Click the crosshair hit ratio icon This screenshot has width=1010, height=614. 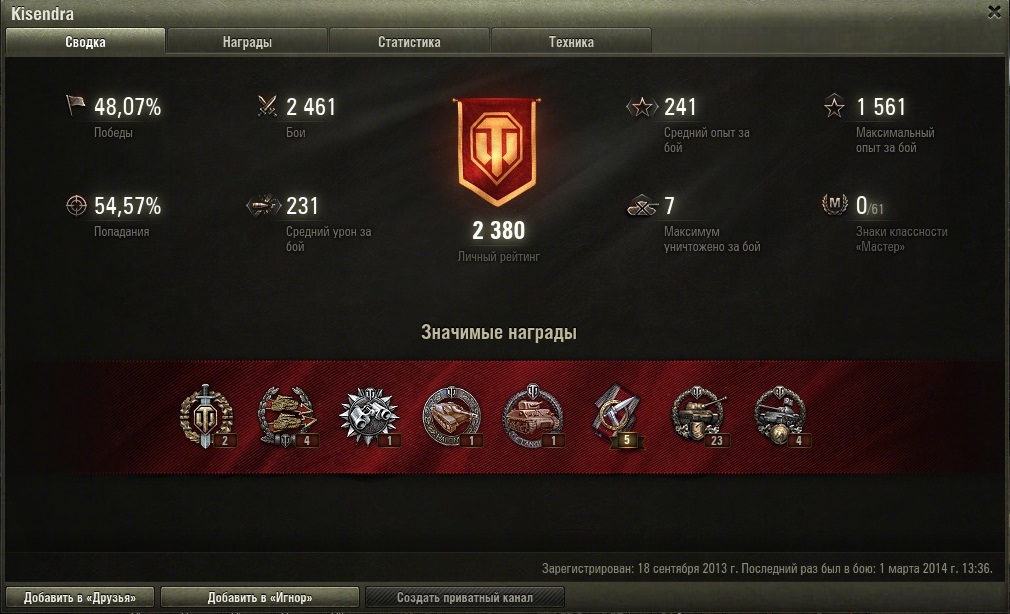[76, 206]
